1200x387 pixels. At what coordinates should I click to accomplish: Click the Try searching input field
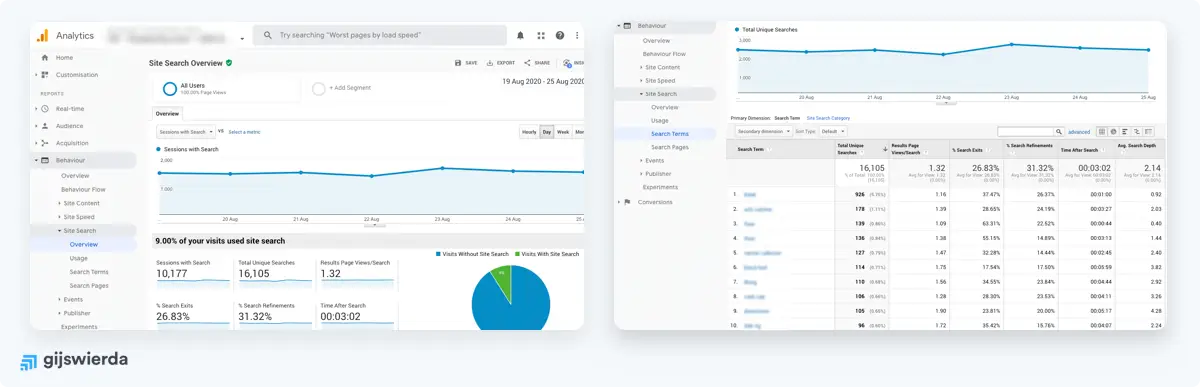point(380,35)
